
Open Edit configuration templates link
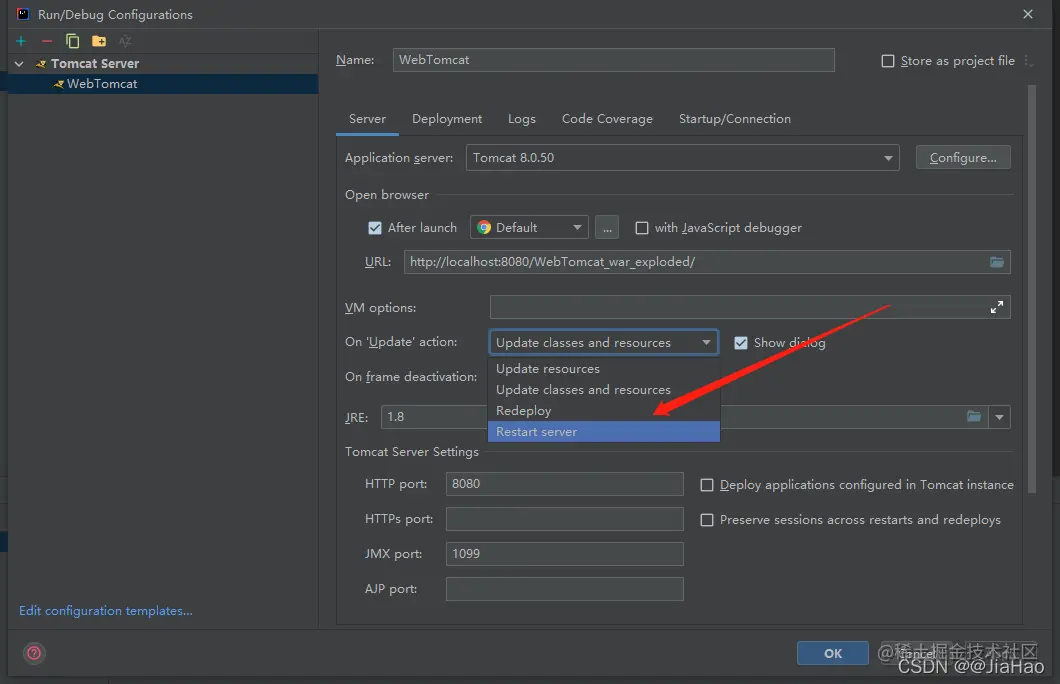coord(105,610)
